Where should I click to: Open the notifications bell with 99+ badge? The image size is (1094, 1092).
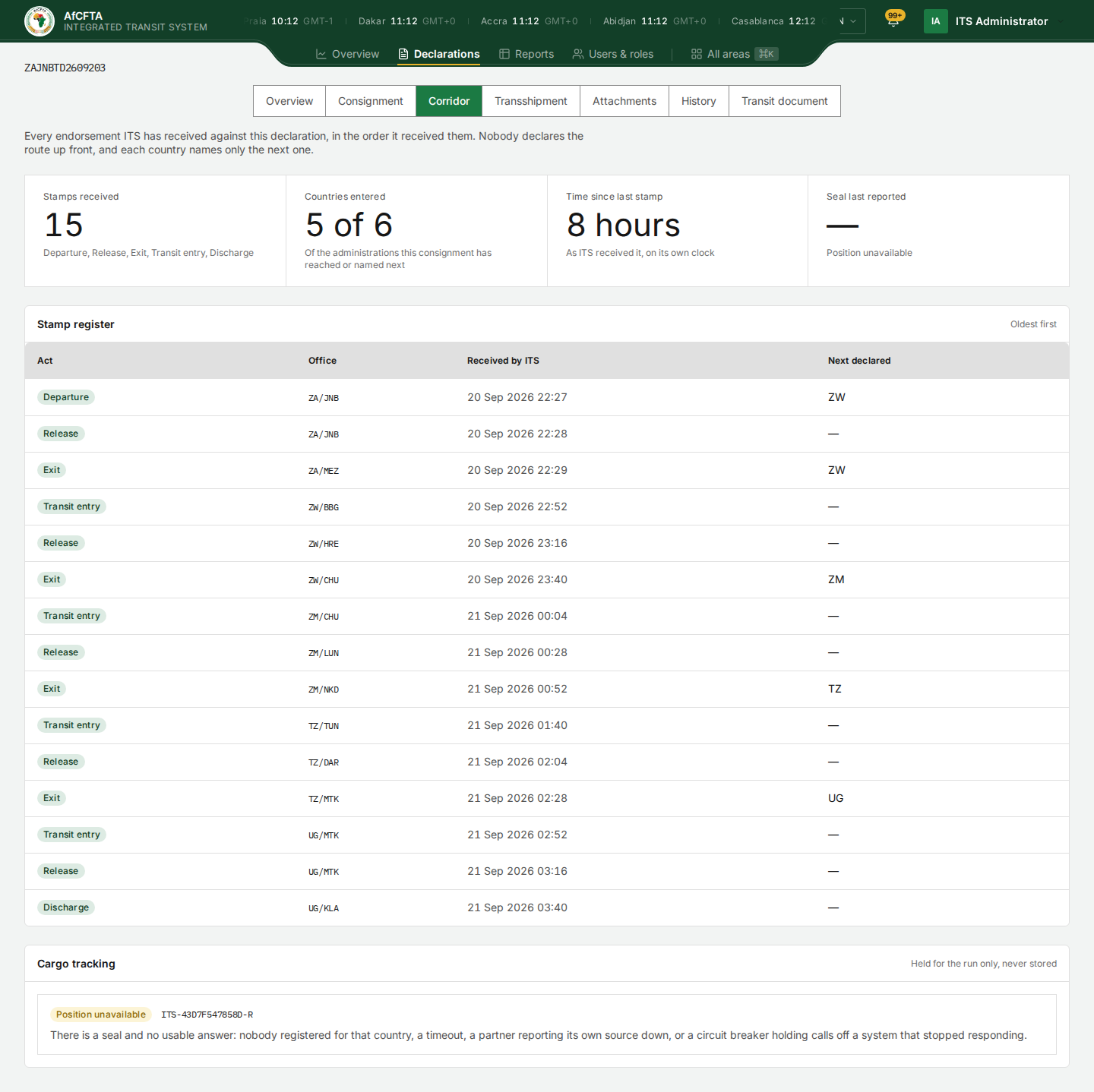893,21
